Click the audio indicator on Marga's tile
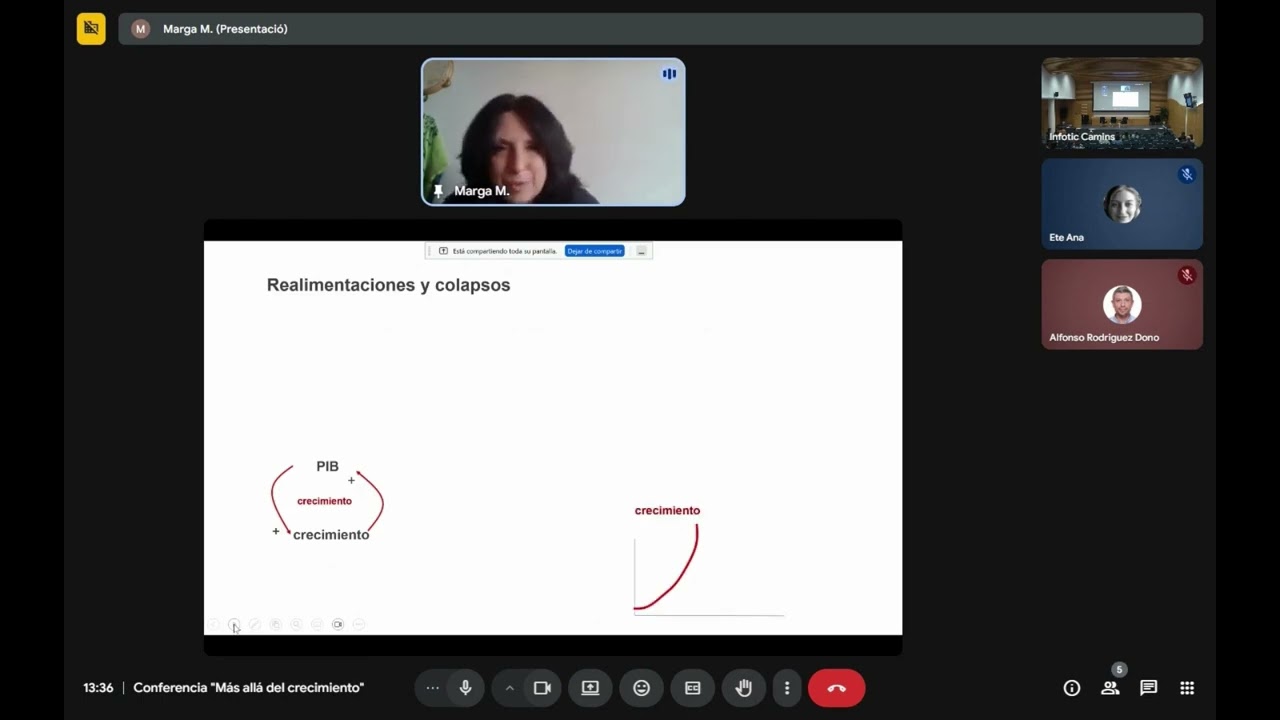The image size is (1280, 720). tap(669, 74)
